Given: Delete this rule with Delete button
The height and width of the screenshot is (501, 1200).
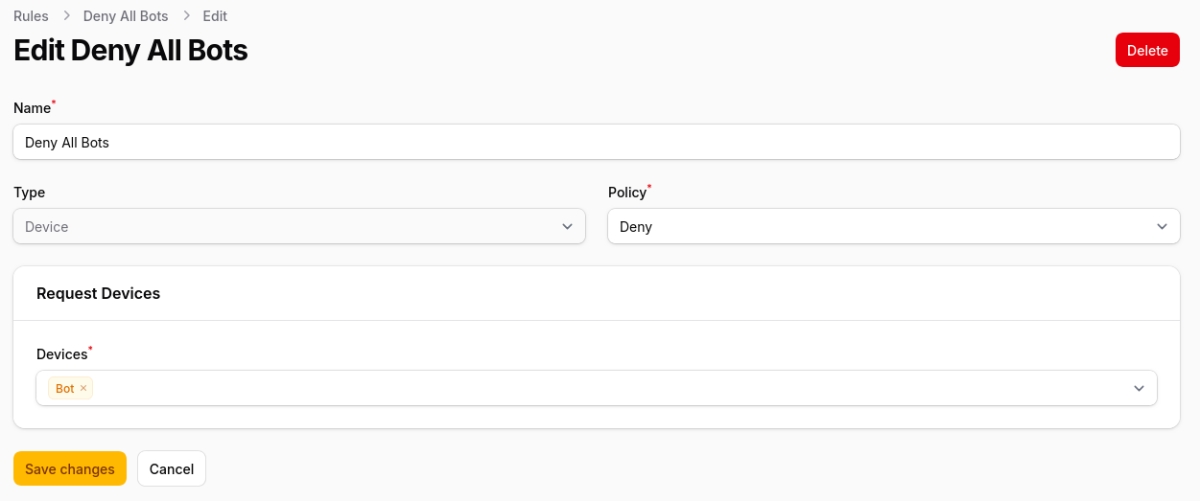Looking at the screenshot, I should (x=1147, y=50).
